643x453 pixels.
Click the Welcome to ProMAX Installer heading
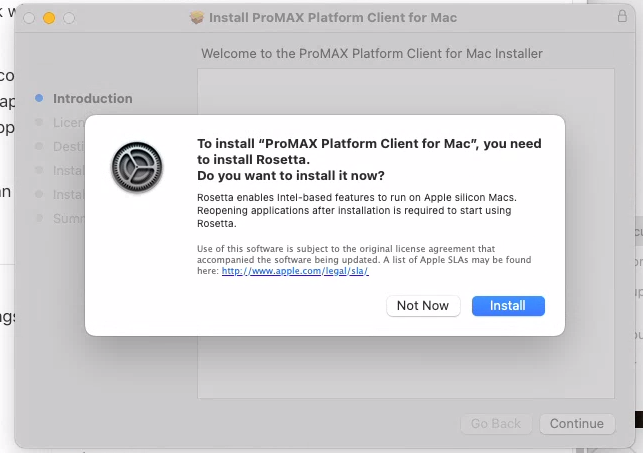pyautogui.click(x=372, y=54)
